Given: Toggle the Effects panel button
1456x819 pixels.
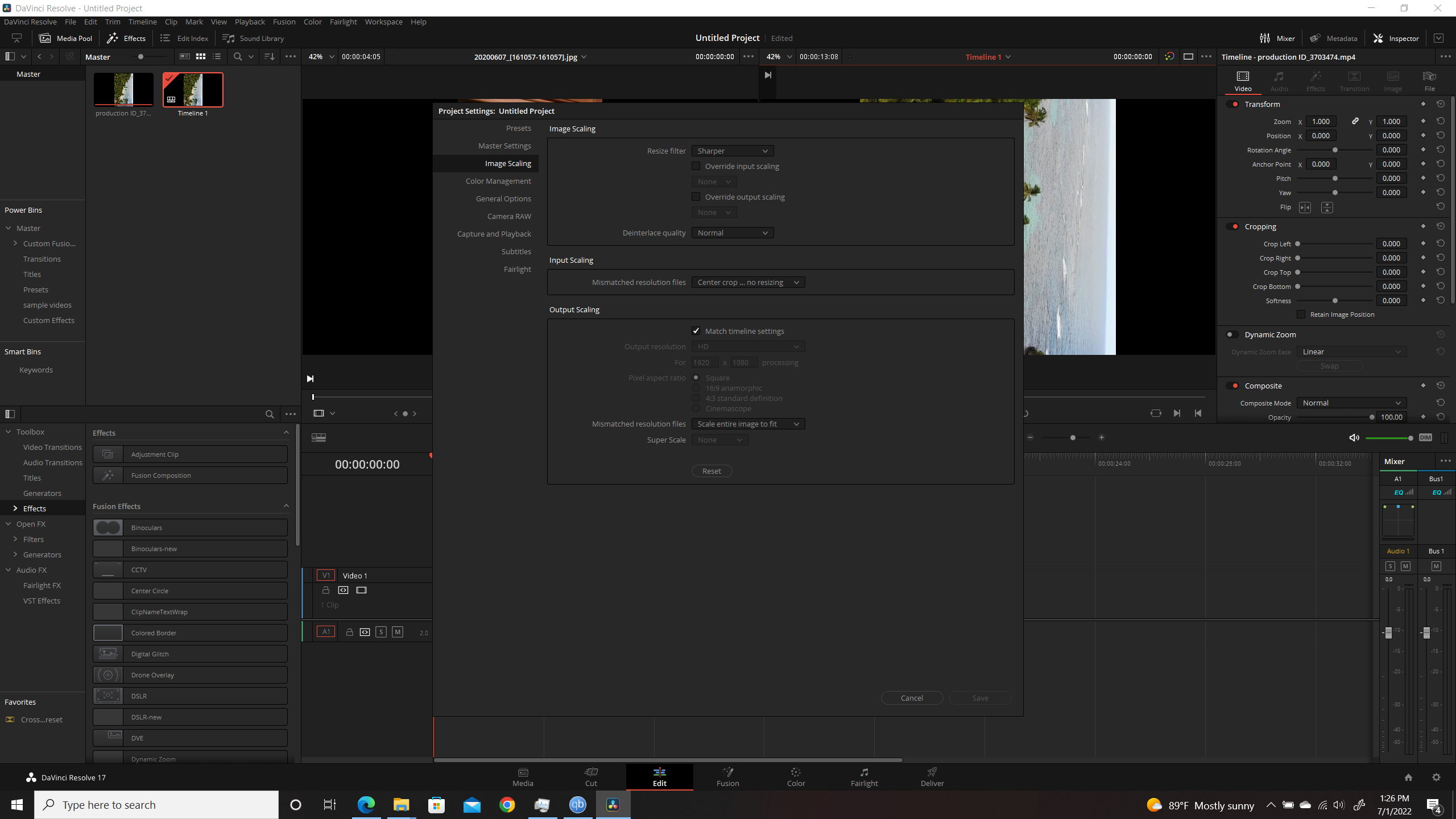Looking at the screenshot, I should click(126, 38).
